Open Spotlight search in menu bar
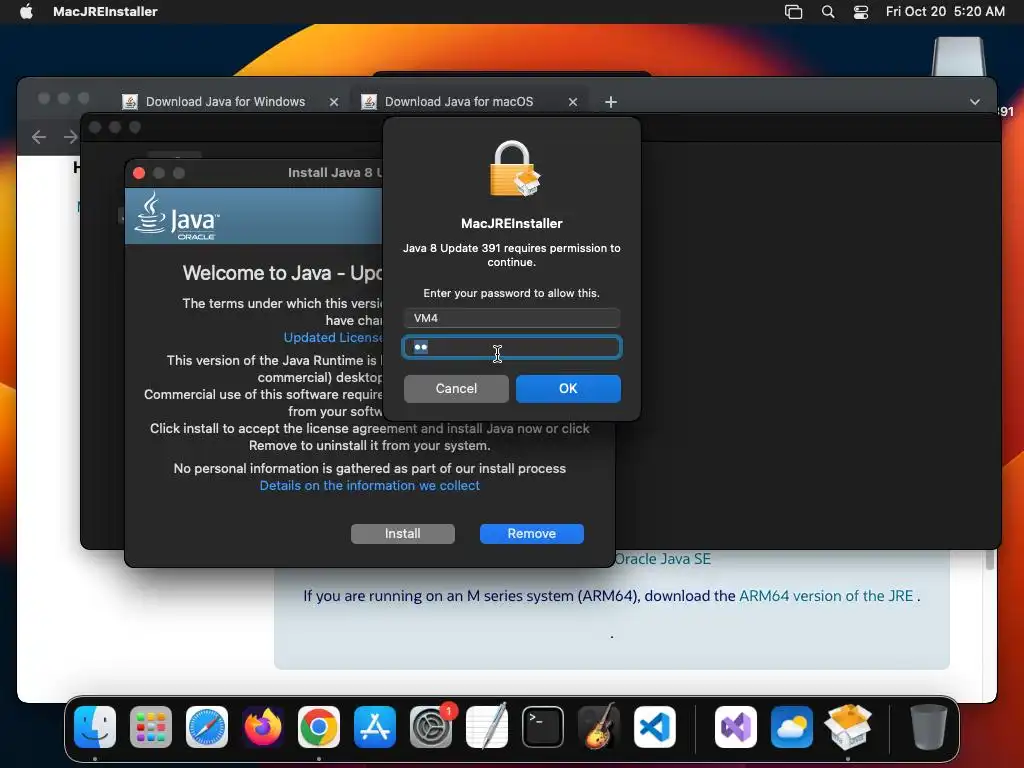Image resolution: width=1024 pixels, height=768 pixels. point(827,11)
